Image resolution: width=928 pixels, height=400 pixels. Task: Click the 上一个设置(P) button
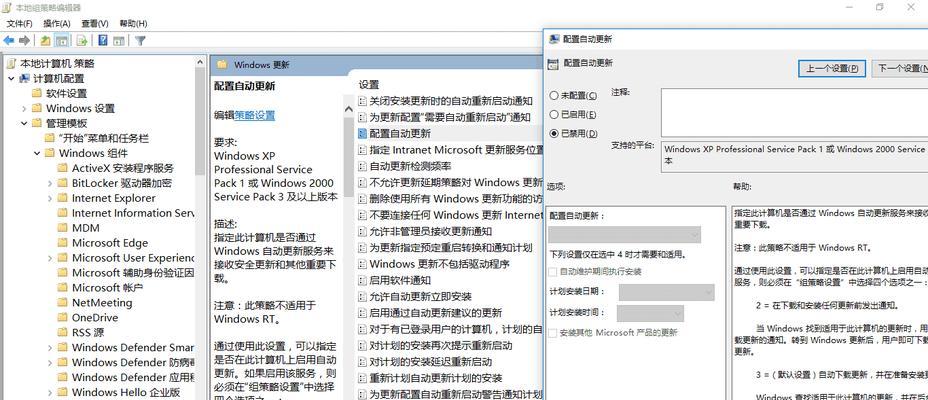pyautogui.click(x=832, y=68)
